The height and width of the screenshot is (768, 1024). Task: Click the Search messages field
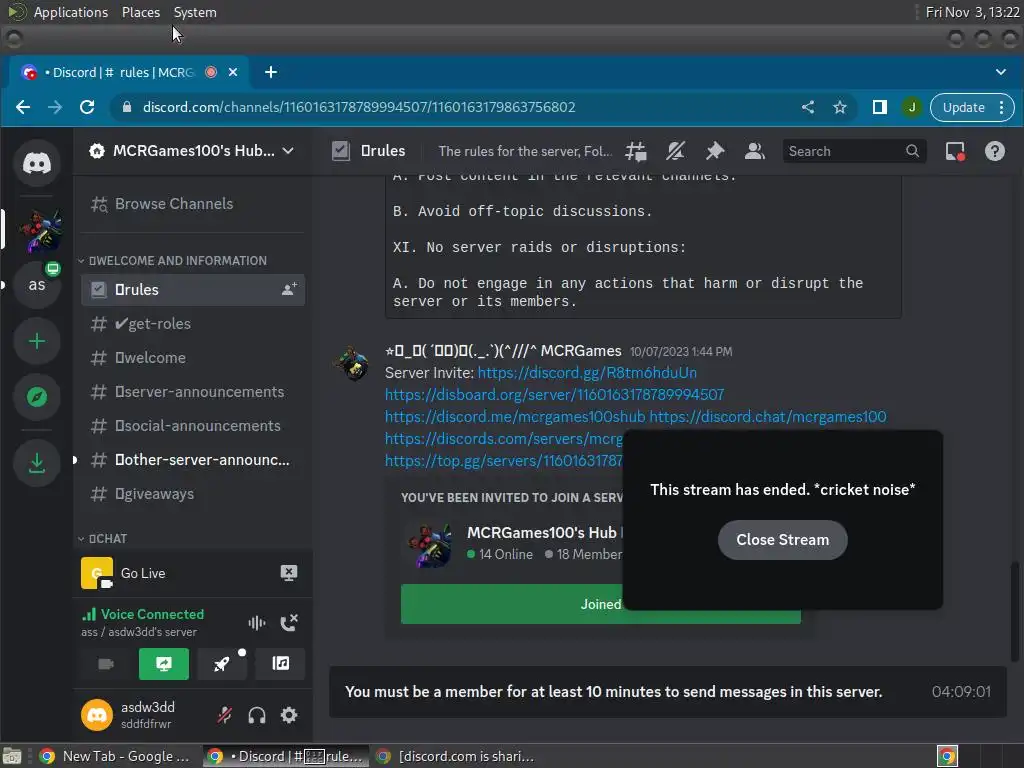pyautogui.click(x=854, y=152)
